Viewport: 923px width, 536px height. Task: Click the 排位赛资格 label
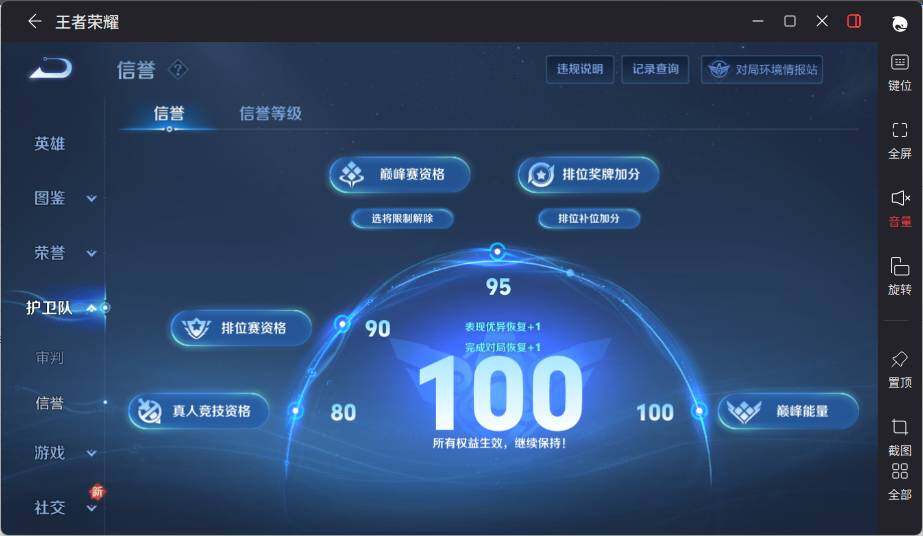pyautogui.click(x=254, y=328)
